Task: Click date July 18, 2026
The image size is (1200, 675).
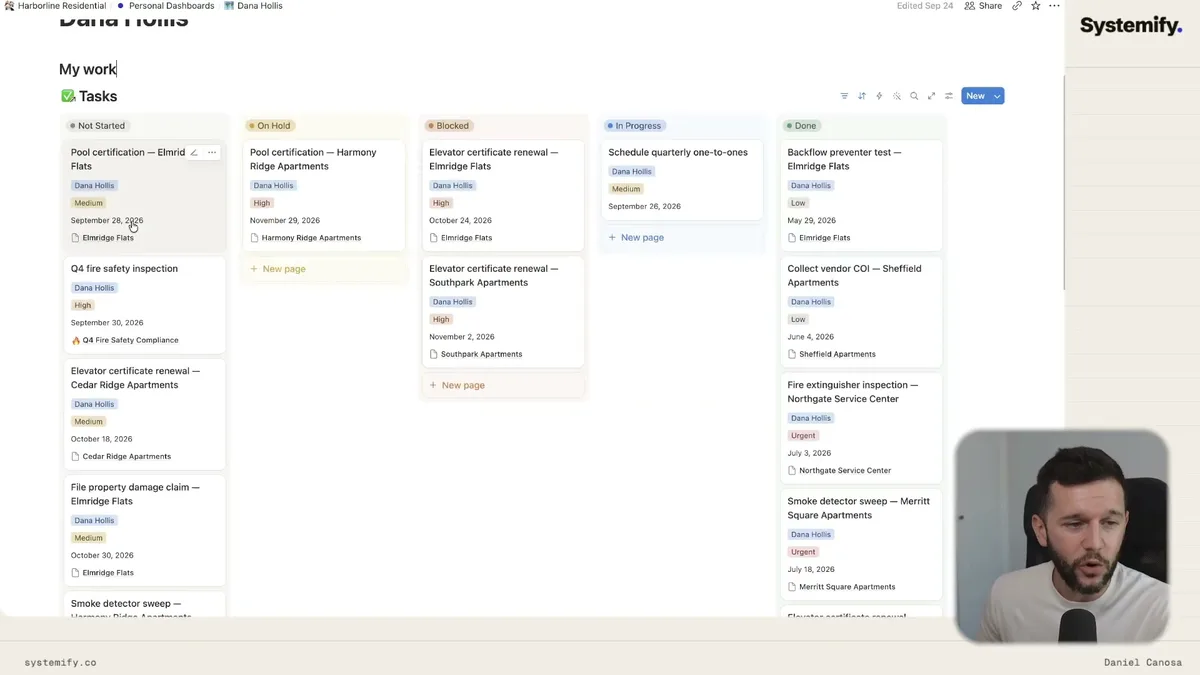Action: (811, 569)
